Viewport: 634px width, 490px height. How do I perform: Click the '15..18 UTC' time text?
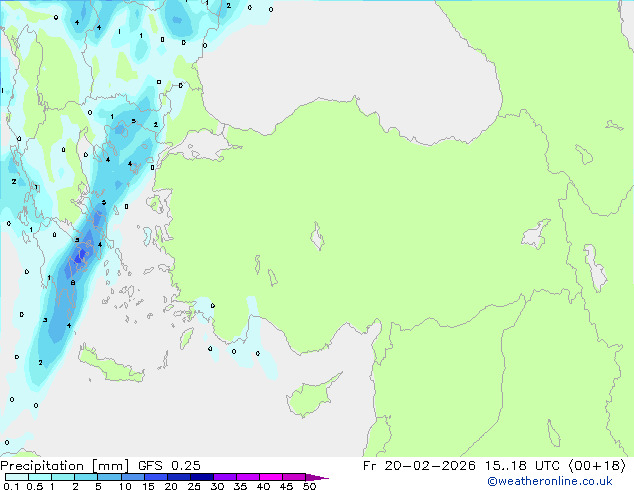pyautogui.click(x=522, y=466)
